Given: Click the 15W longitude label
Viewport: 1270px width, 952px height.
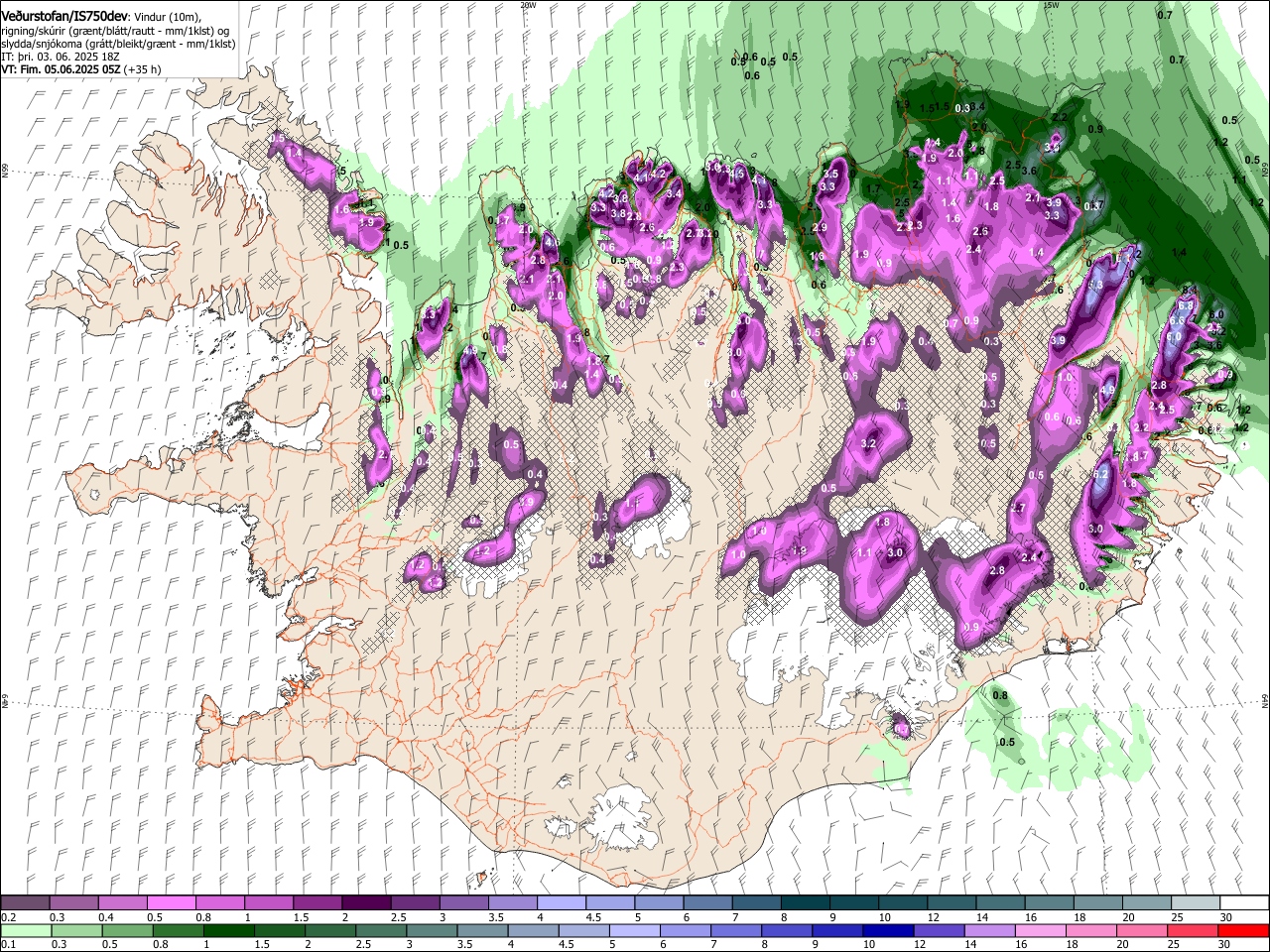Looking at the screenshot, I should (x=1052, y=5).
